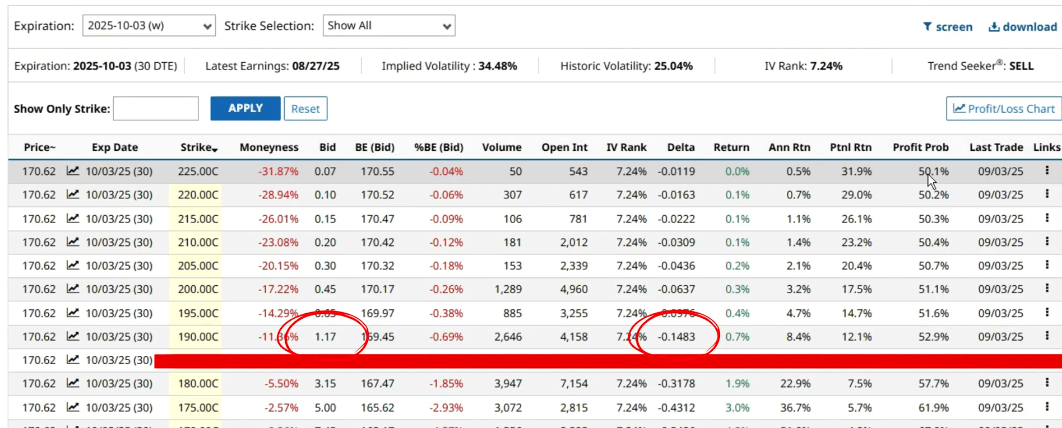Click the 36.7% annualized return value
1062x428 pixels.
click(x=794, y=407)
